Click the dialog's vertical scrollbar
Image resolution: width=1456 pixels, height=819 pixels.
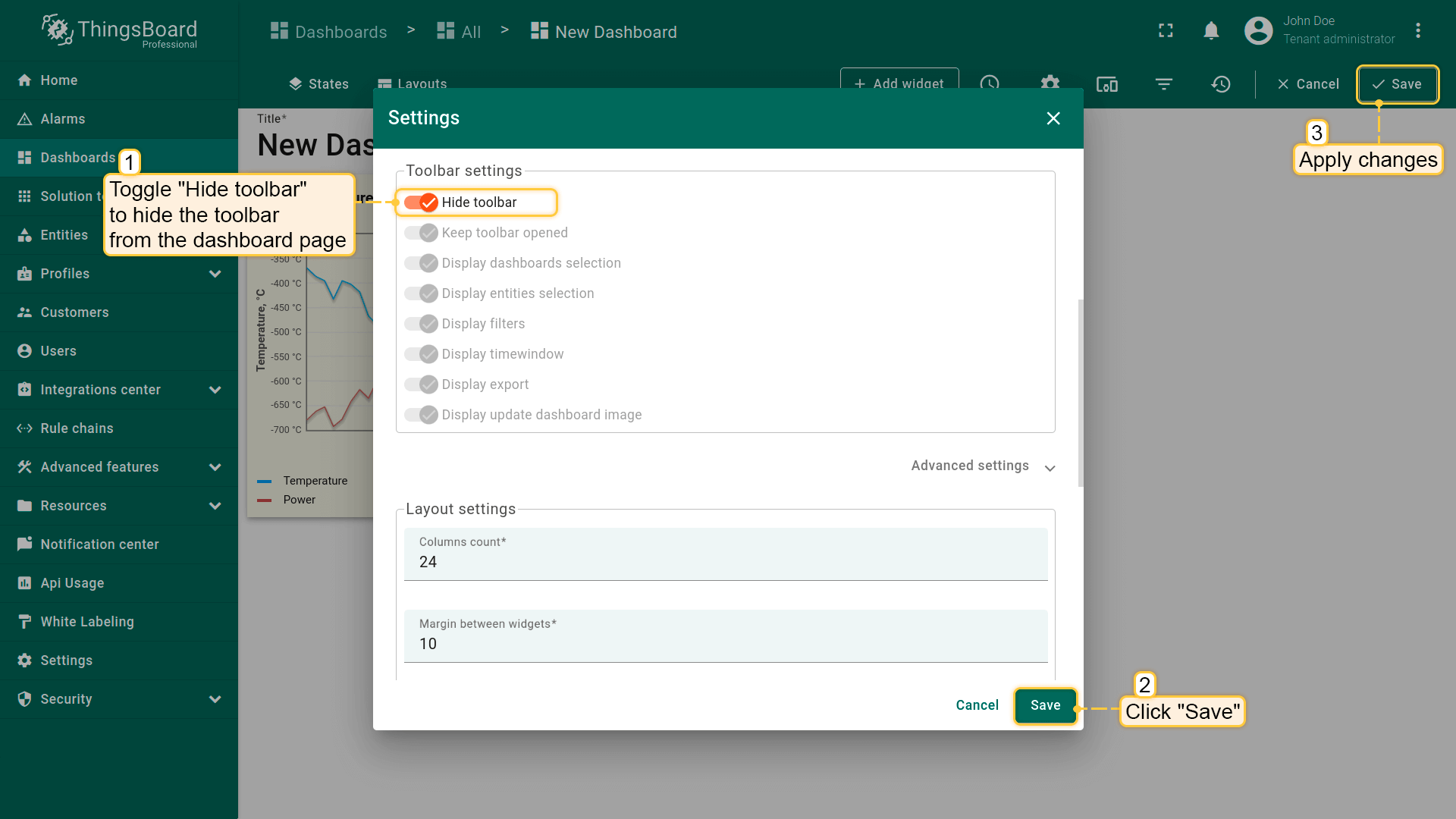coord(1081,393)
